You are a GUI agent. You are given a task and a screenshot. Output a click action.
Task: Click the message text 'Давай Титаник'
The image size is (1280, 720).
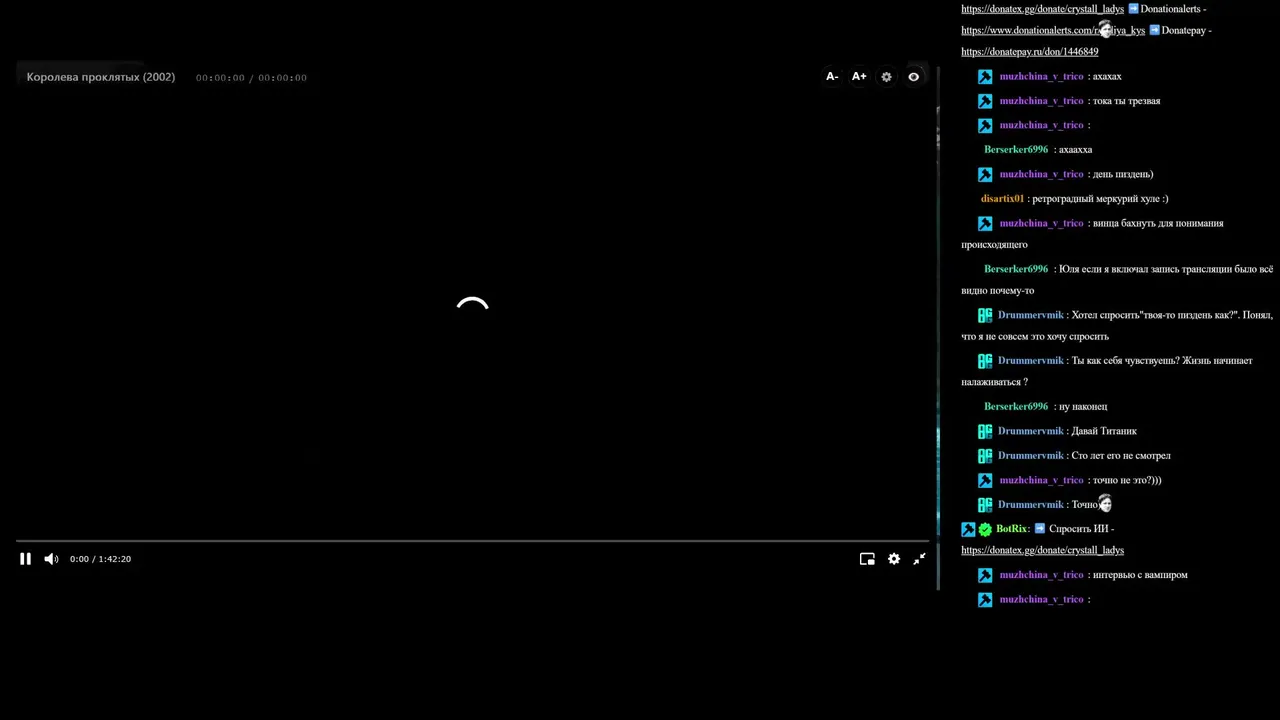(x=1104, y=431)
